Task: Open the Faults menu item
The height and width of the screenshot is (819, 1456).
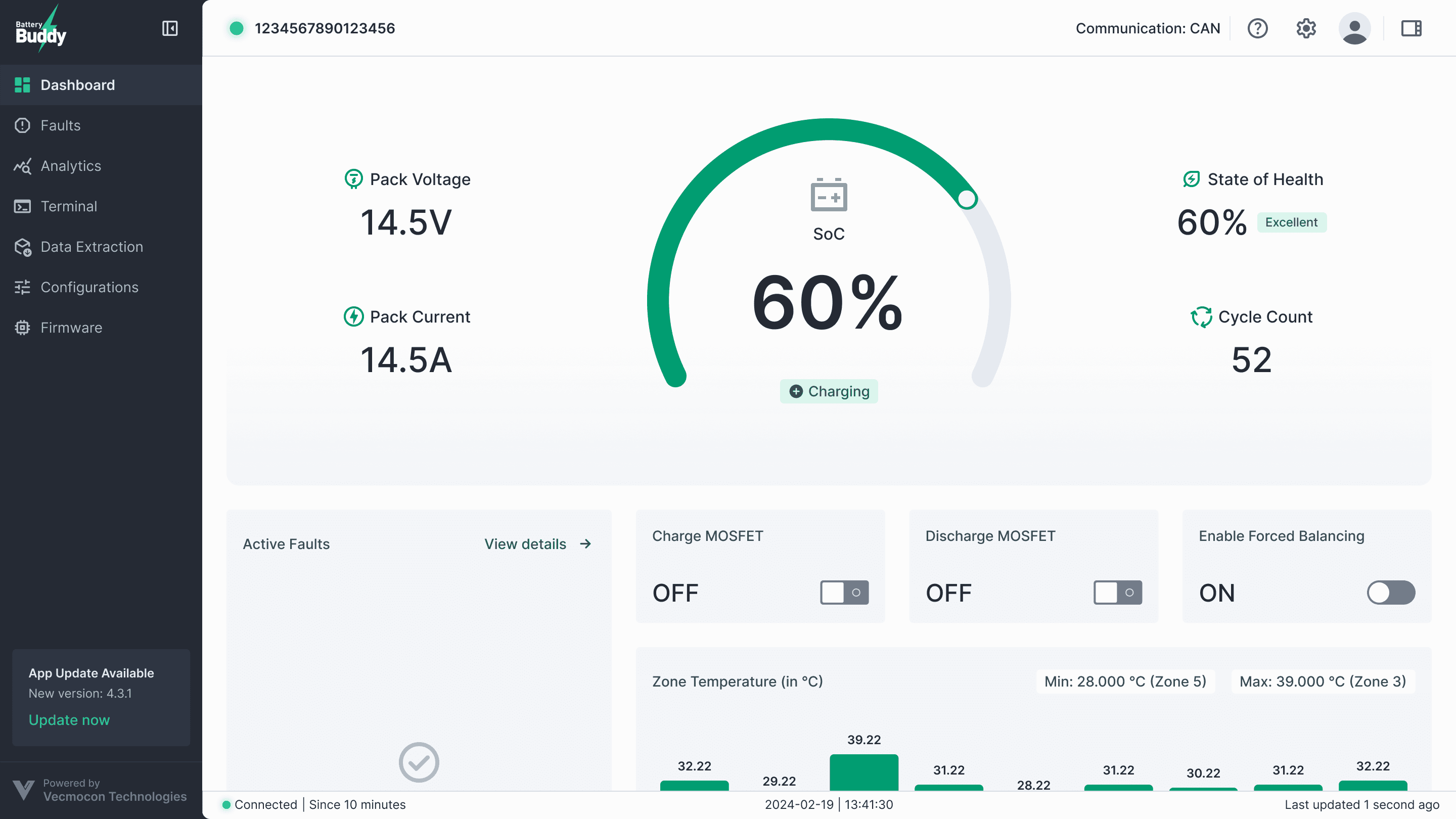Action: coord(61,125)
